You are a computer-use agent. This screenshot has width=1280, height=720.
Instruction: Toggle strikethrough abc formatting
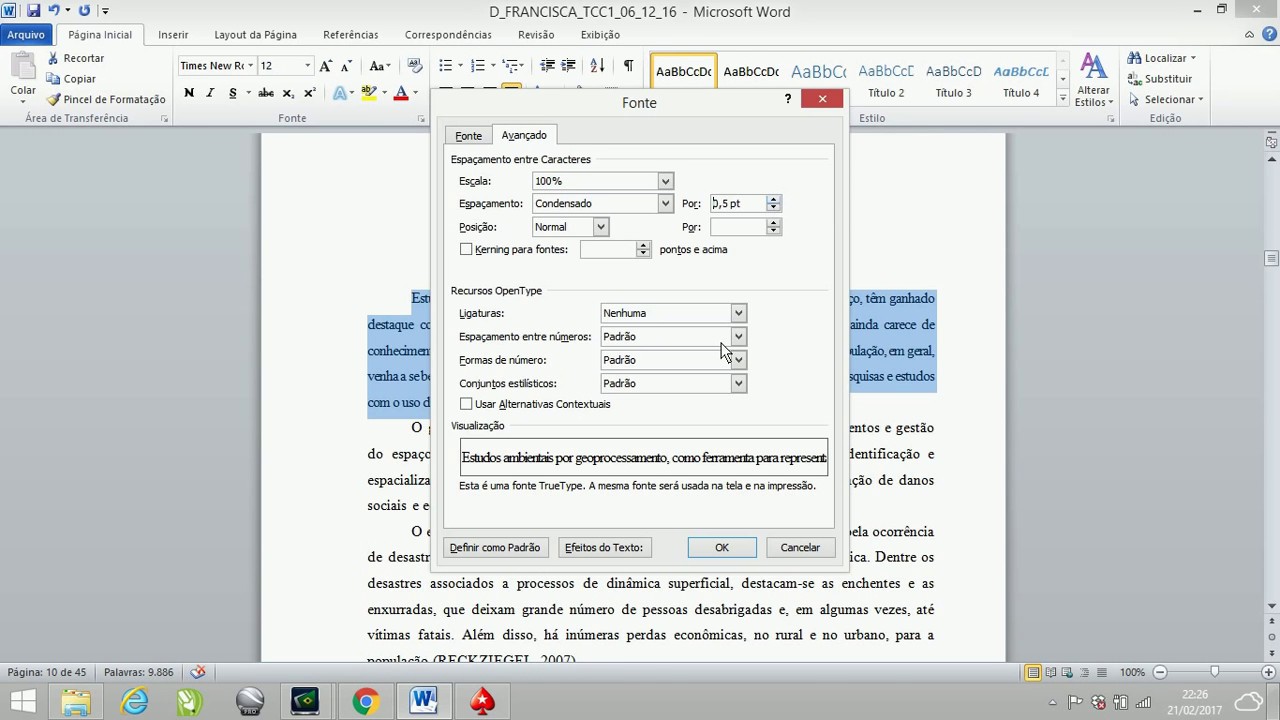(x=266, y=93)
